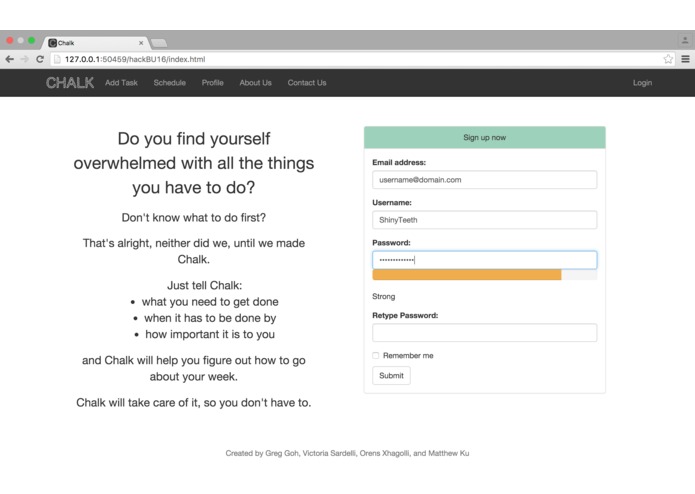Click into the Password field
The image size is (695, 494).
[x=484, y=260]
